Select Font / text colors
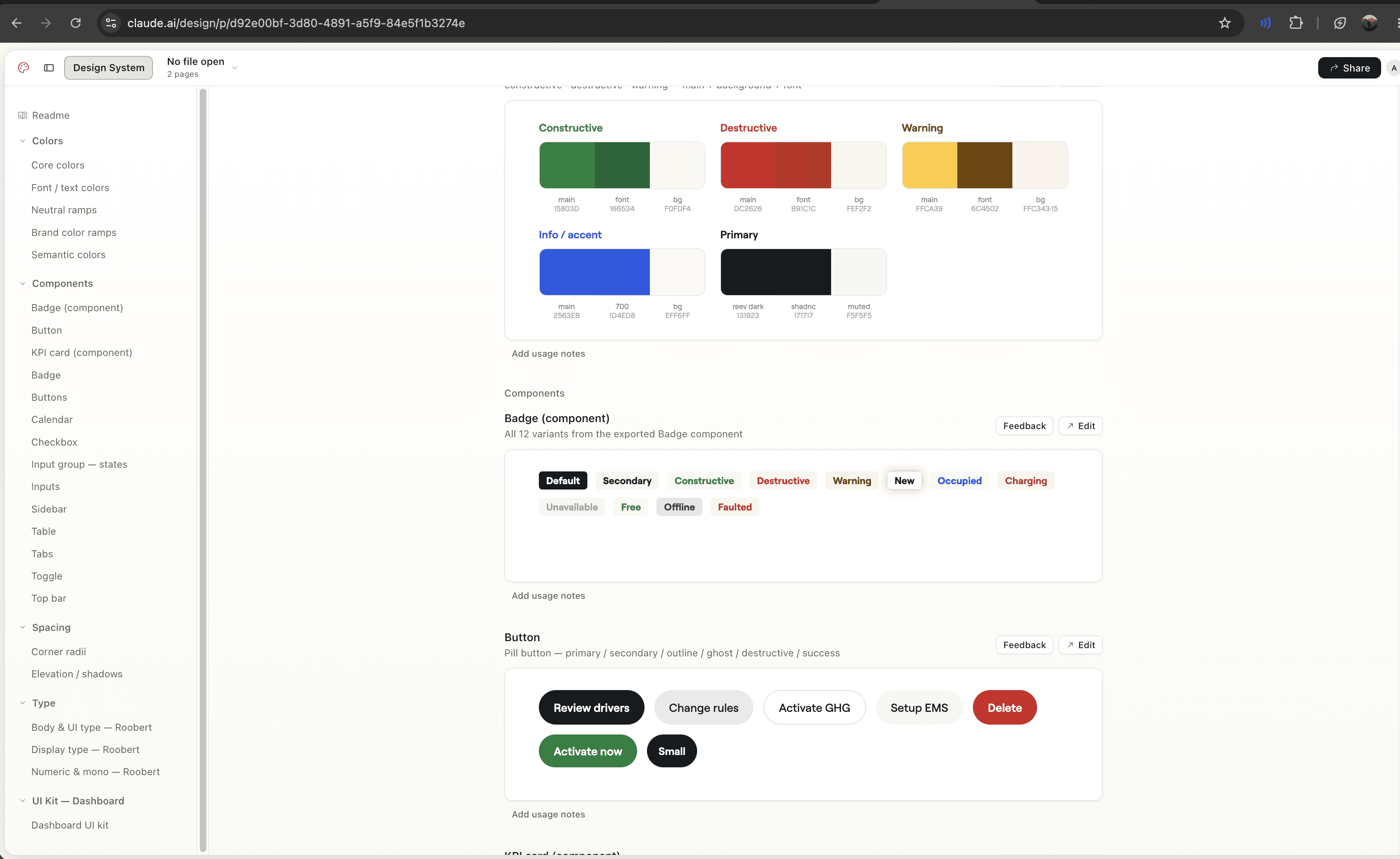Viewport: 1400px width, 859px height. point(70,187)
